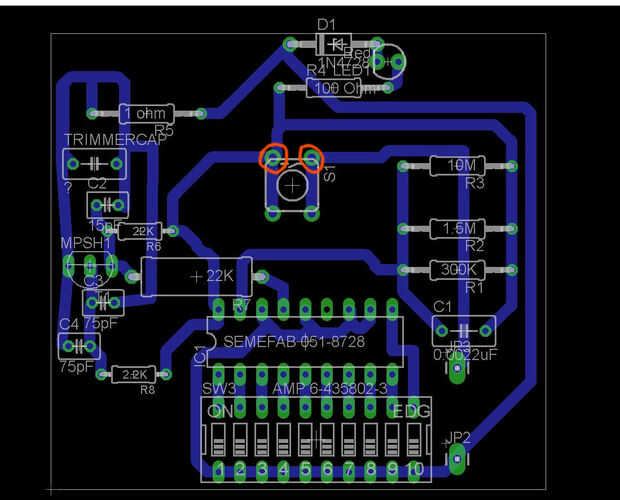
Task: Click the top-left S1 switch pad
Action: point(272,157)
